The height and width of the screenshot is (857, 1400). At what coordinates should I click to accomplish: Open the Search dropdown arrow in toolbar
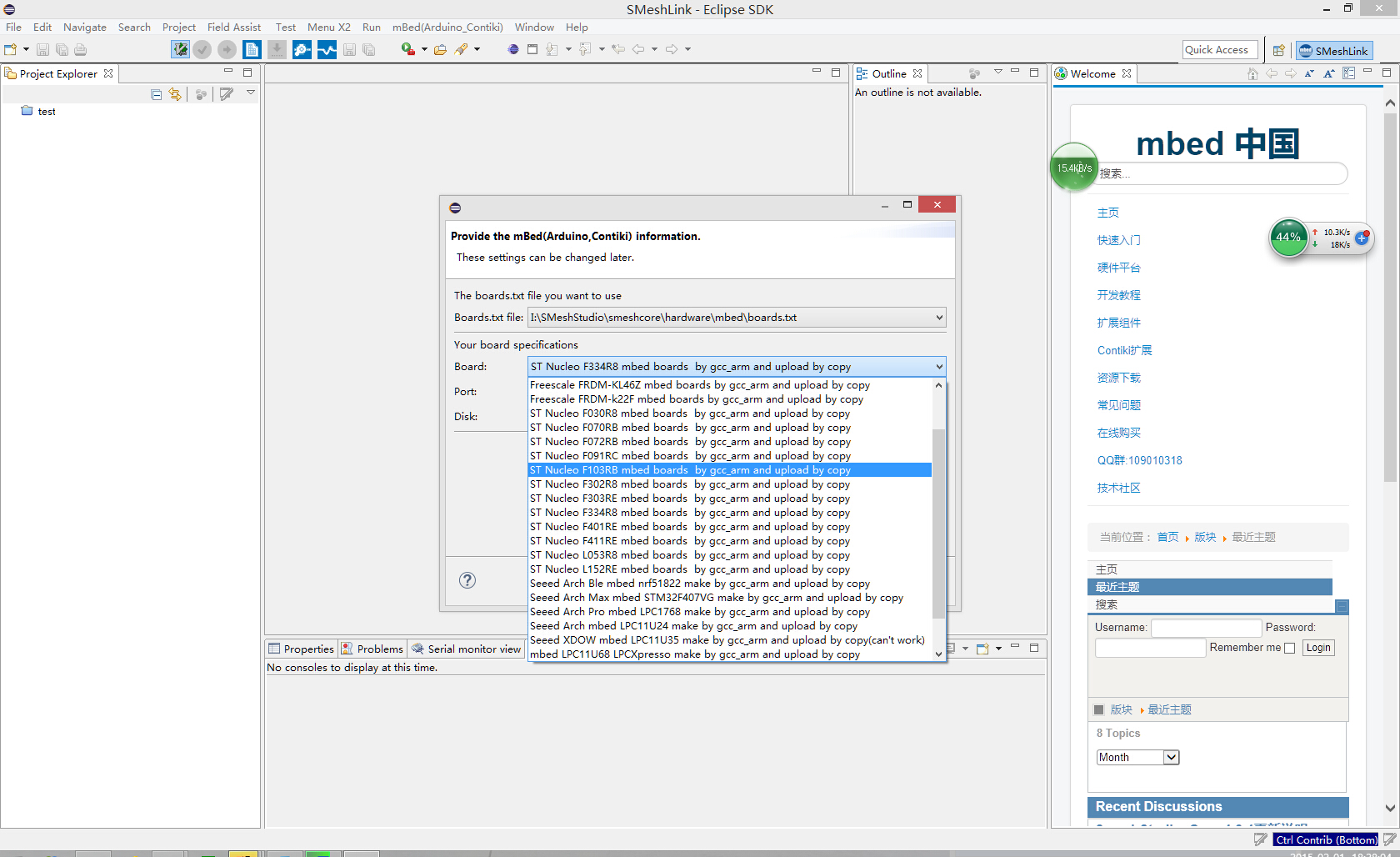(x=477, y=50)
